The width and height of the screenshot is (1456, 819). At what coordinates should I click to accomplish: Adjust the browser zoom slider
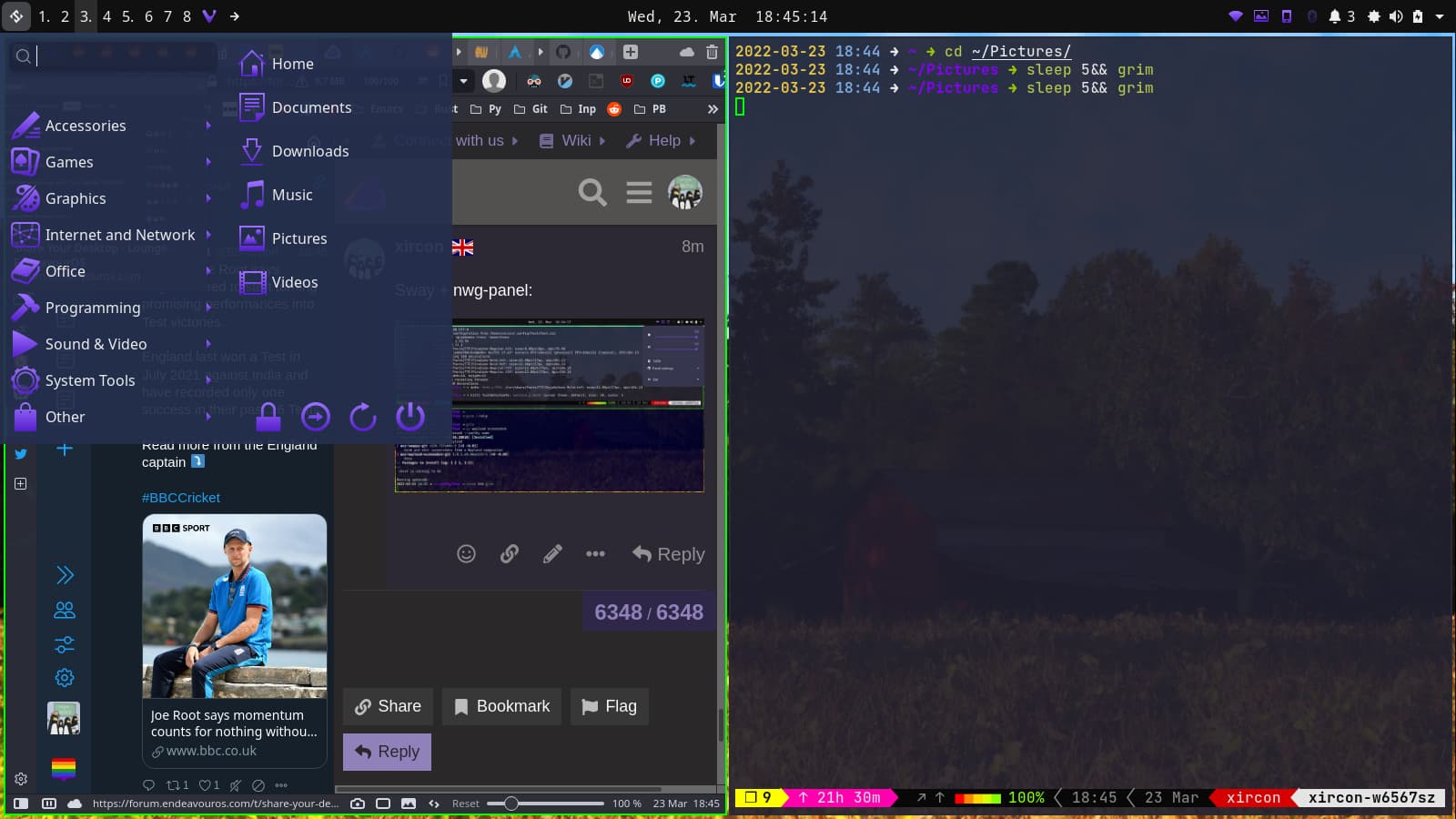point(545,804)
